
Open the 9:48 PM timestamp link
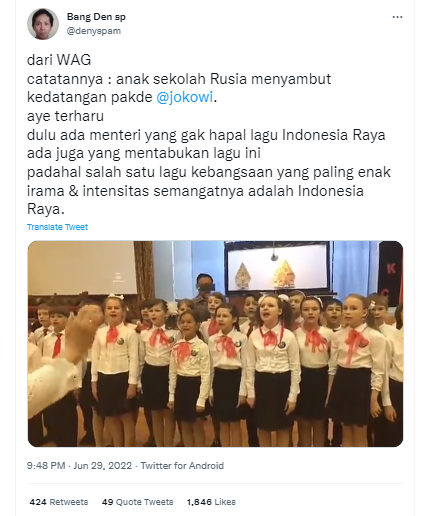[46, 465]
